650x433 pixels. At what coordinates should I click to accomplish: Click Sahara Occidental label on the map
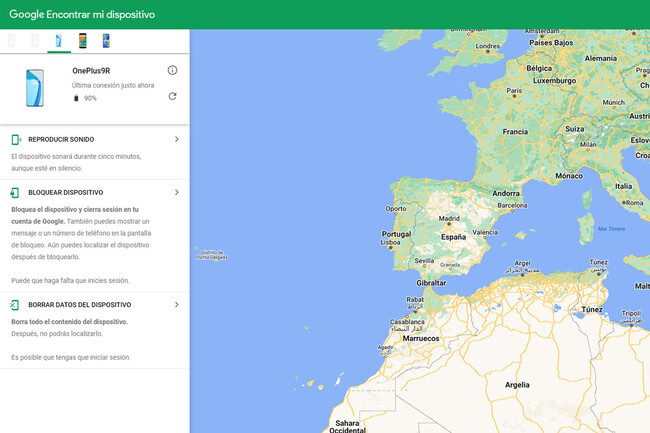[347, 426]
